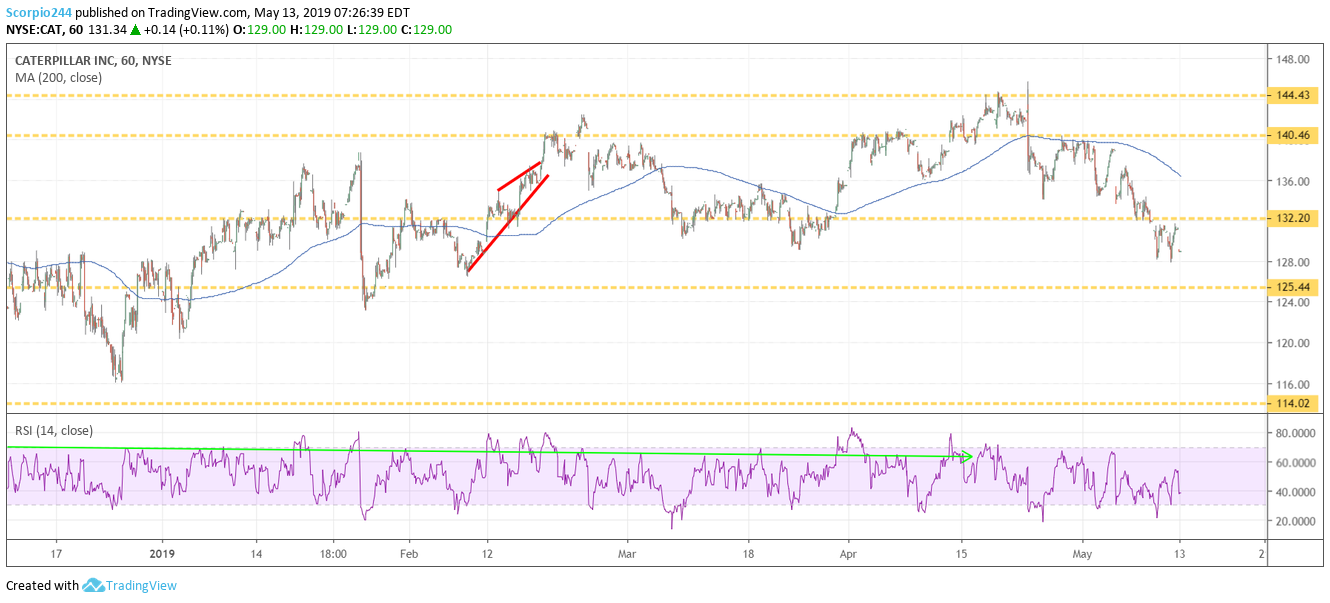1330x603 pixels.
Task: Click the '14' date on the time axis
Action: (x=256, y=553)
